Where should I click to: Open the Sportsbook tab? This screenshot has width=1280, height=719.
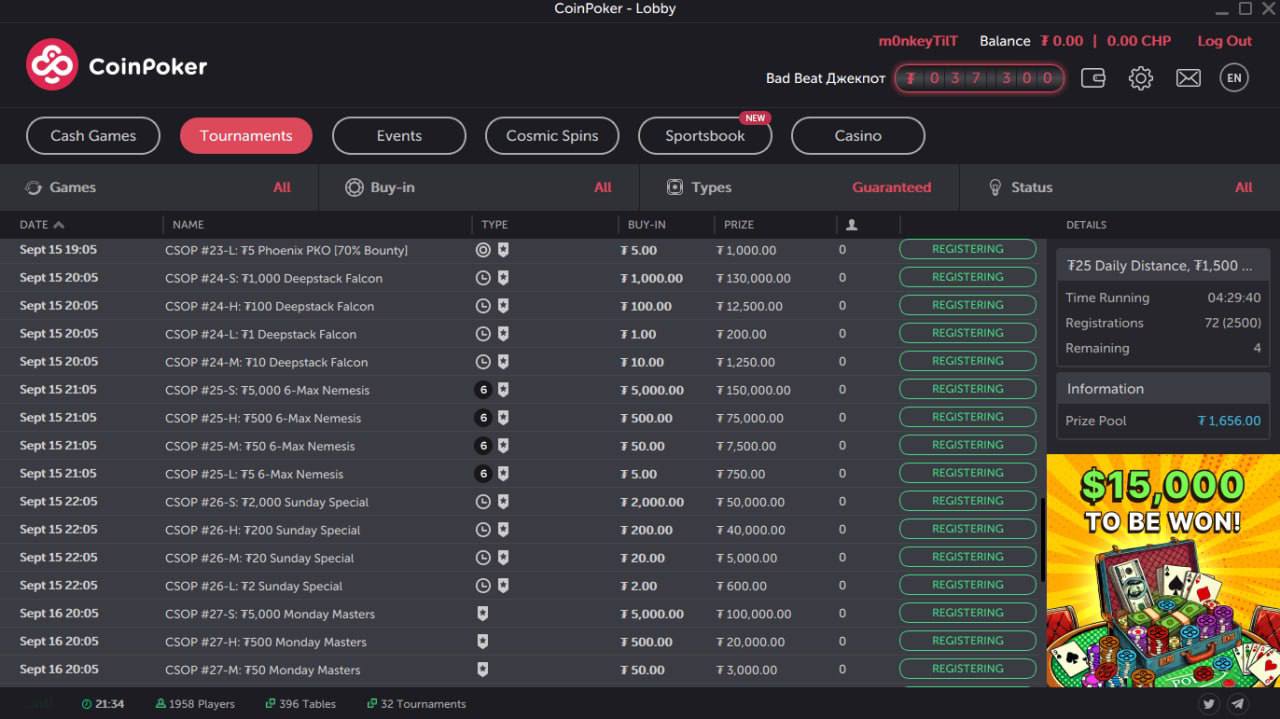pos(705,136)
